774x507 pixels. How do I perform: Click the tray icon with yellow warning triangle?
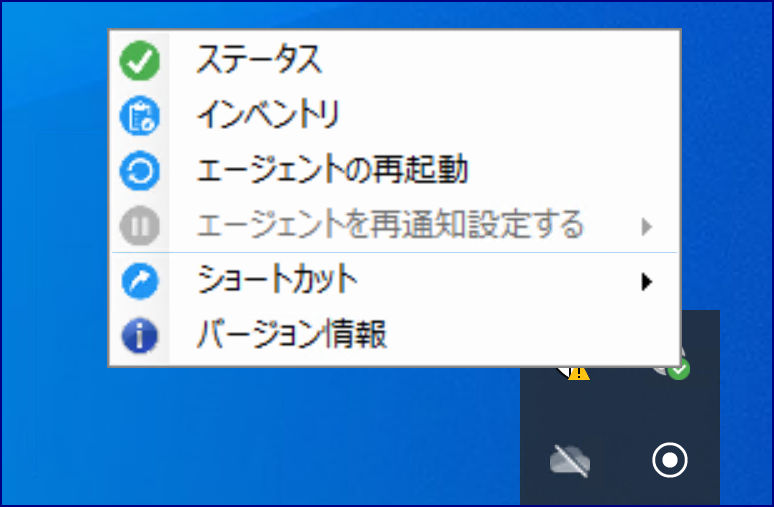pos(573,373)
